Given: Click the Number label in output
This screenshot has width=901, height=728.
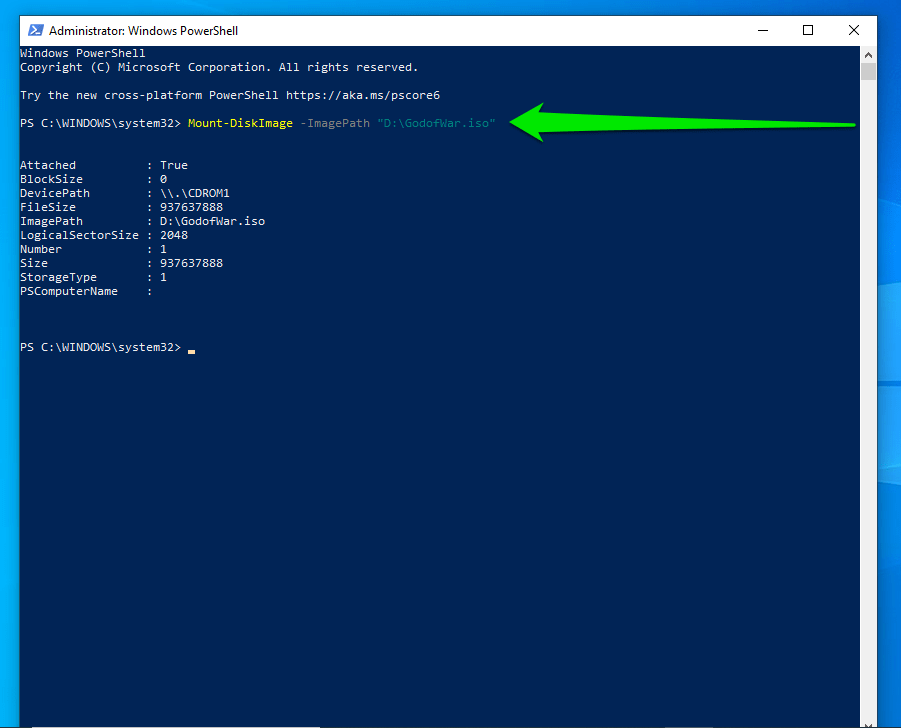Looking at the screenshot, I should coord(41,249).
